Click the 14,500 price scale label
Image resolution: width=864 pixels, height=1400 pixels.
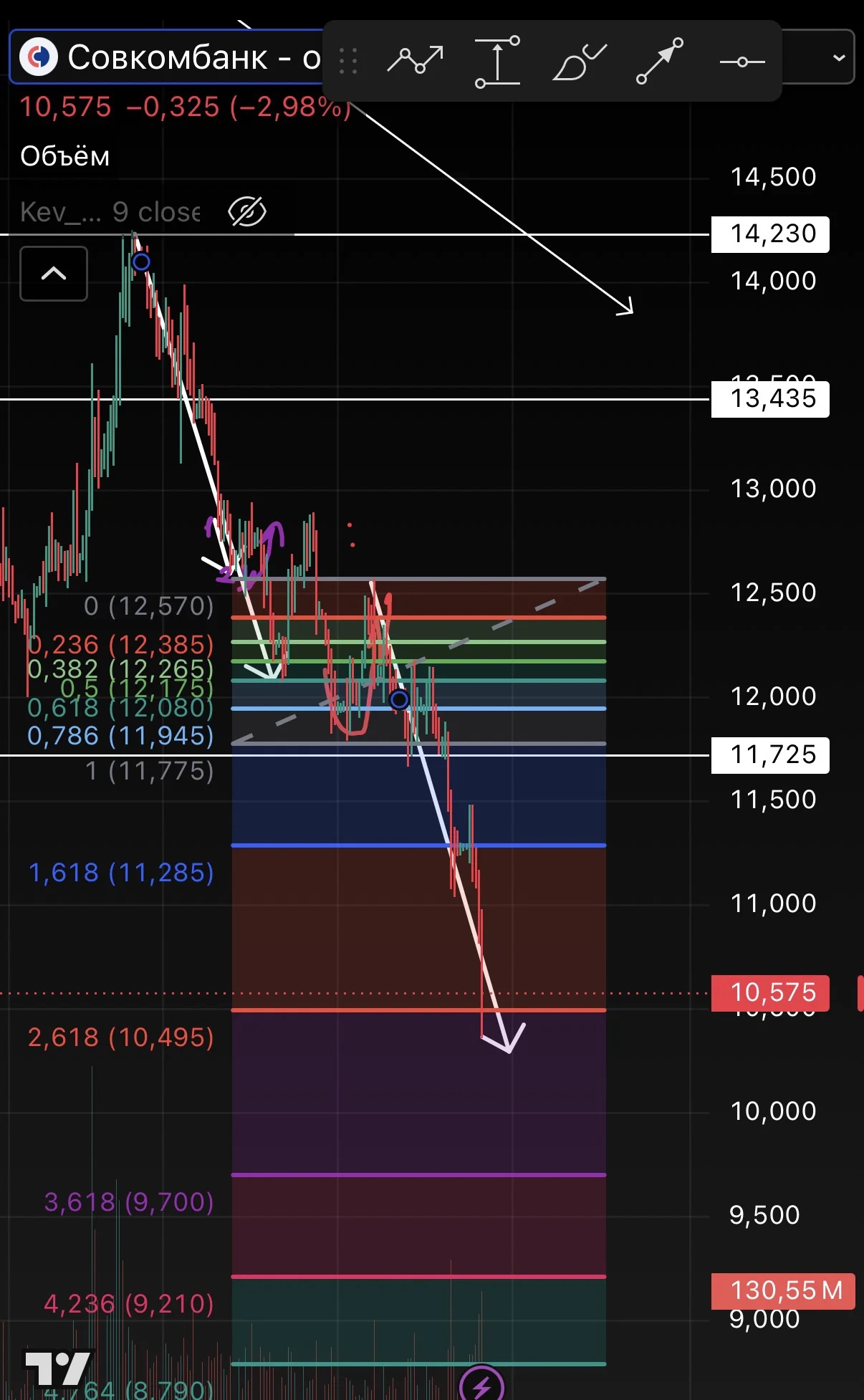(773, 177)
